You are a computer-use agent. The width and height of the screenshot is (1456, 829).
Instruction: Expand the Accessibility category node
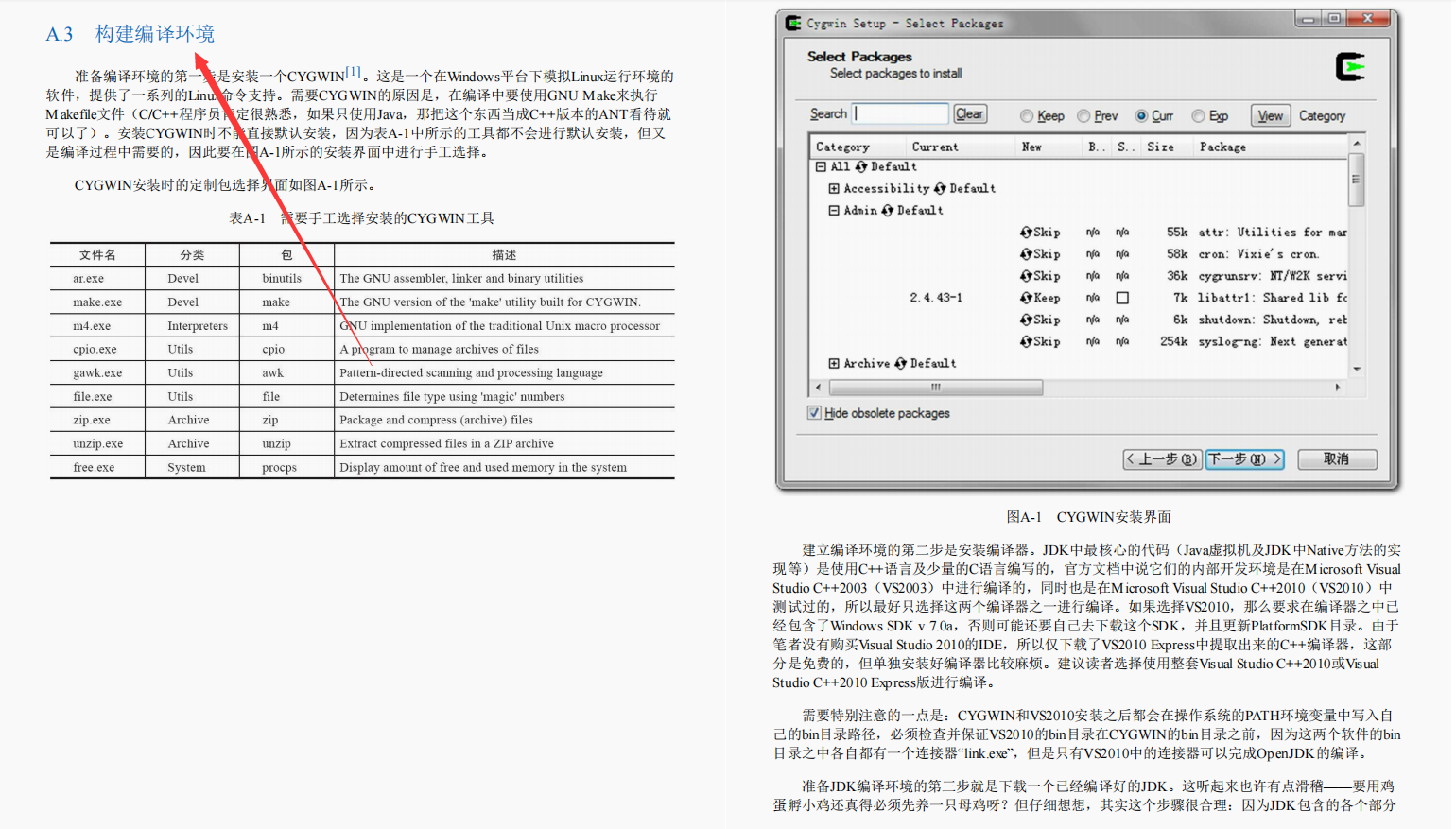click(834, 188)
